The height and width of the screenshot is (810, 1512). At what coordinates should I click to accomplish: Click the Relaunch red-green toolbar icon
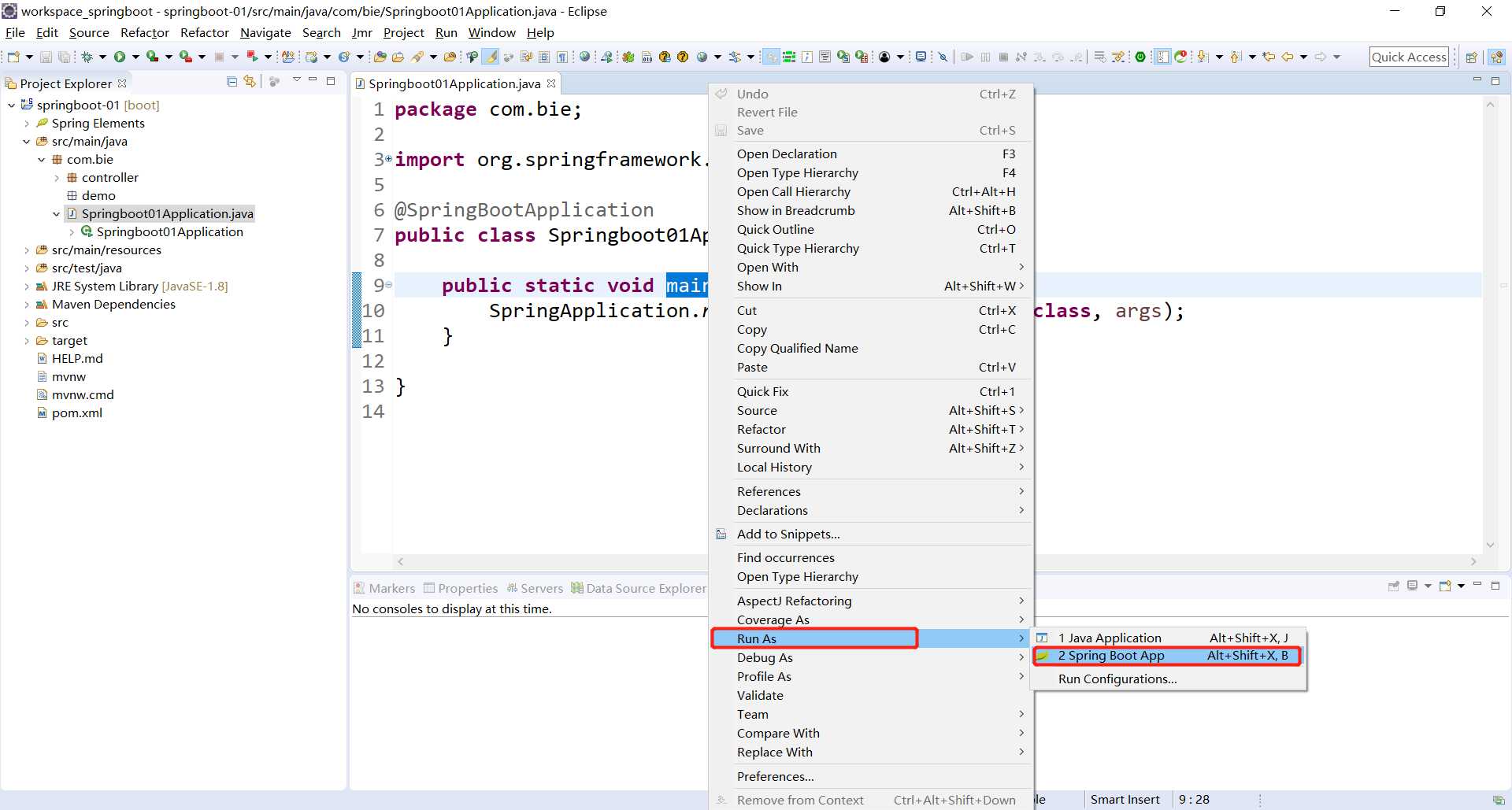coord(252,57)
